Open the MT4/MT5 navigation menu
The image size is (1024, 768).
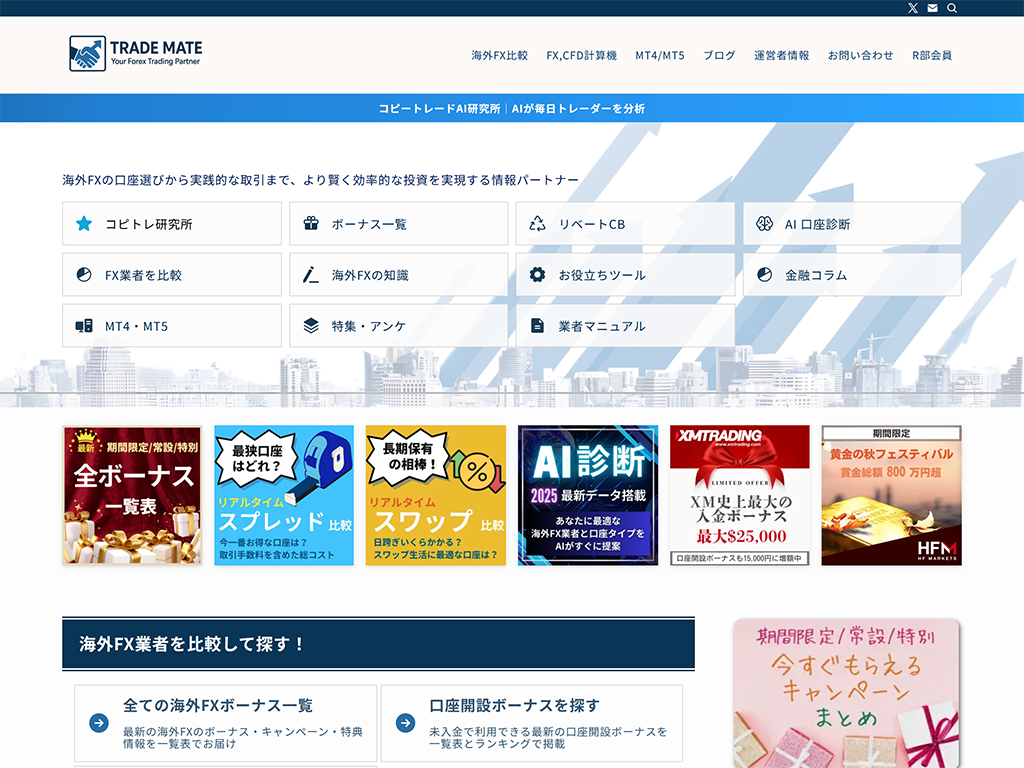pyautogui.click(x=660, y=56)
